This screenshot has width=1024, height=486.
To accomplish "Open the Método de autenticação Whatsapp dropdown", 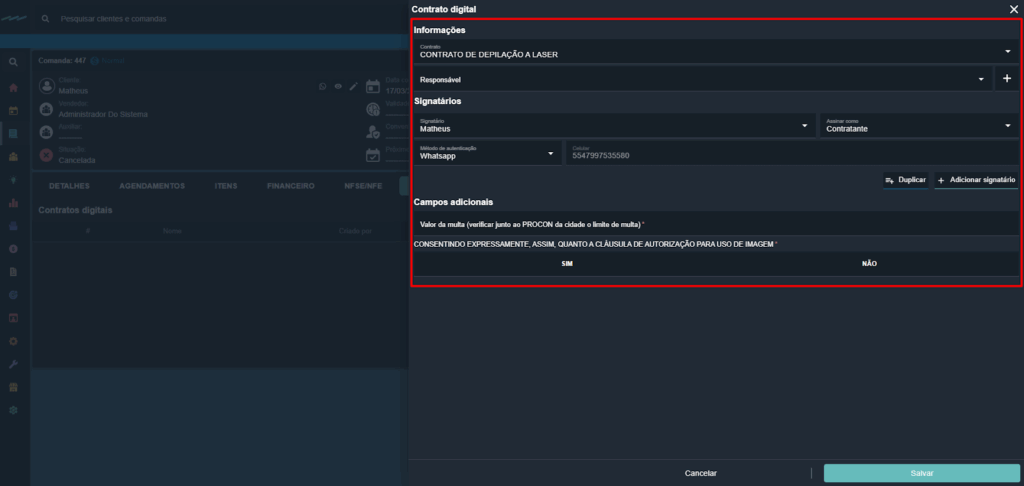I will (x=486, y=153).
